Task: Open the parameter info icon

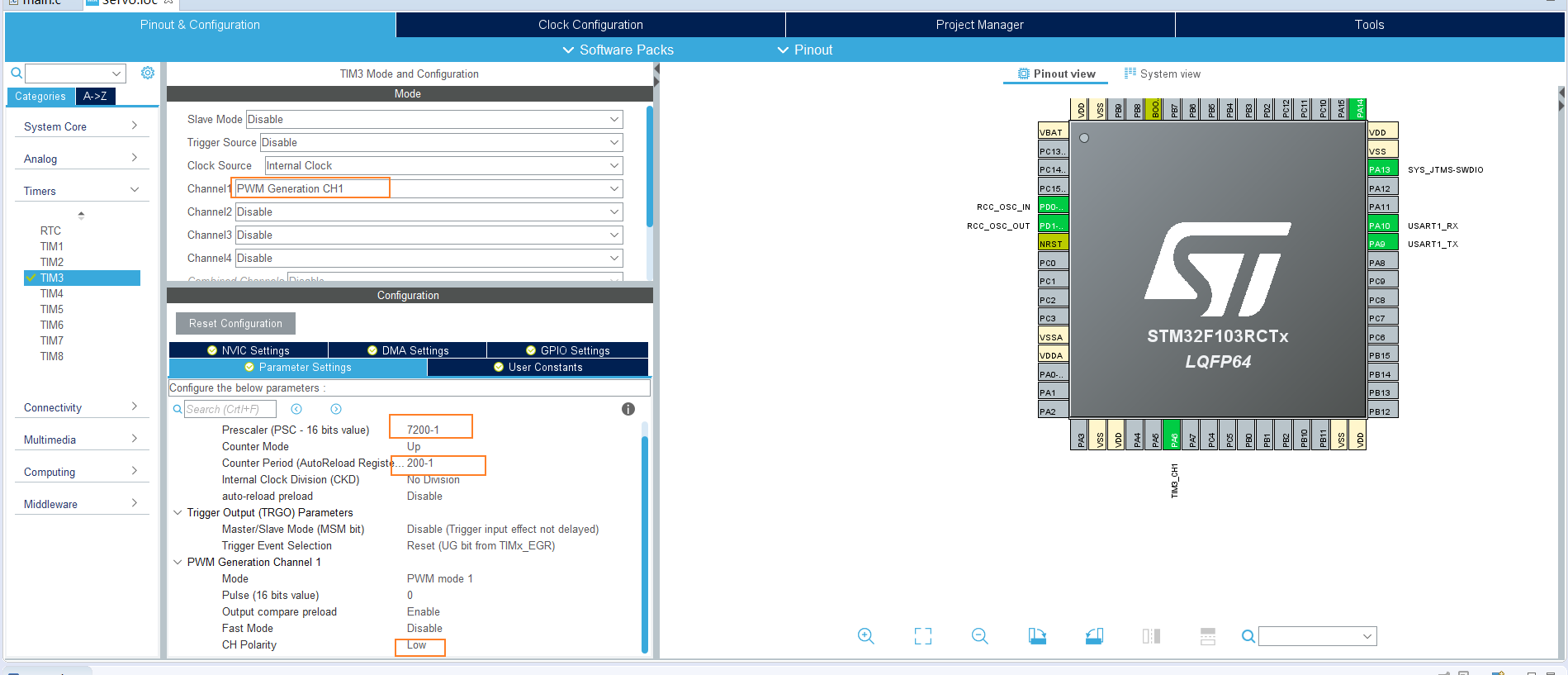Action: coord(628,409)
